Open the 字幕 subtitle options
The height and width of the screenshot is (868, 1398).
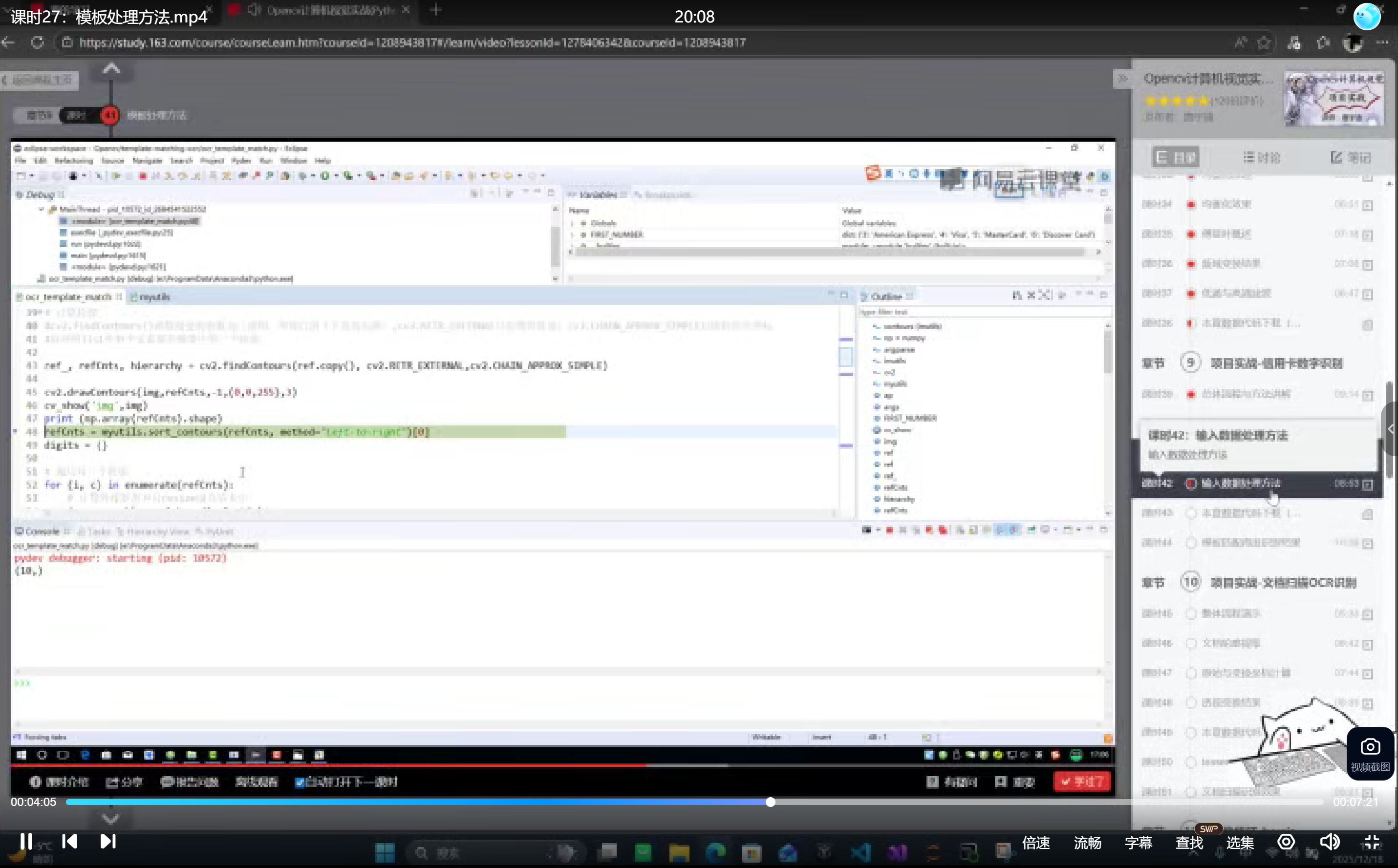pyautogui.click(x=1139, y=843)
